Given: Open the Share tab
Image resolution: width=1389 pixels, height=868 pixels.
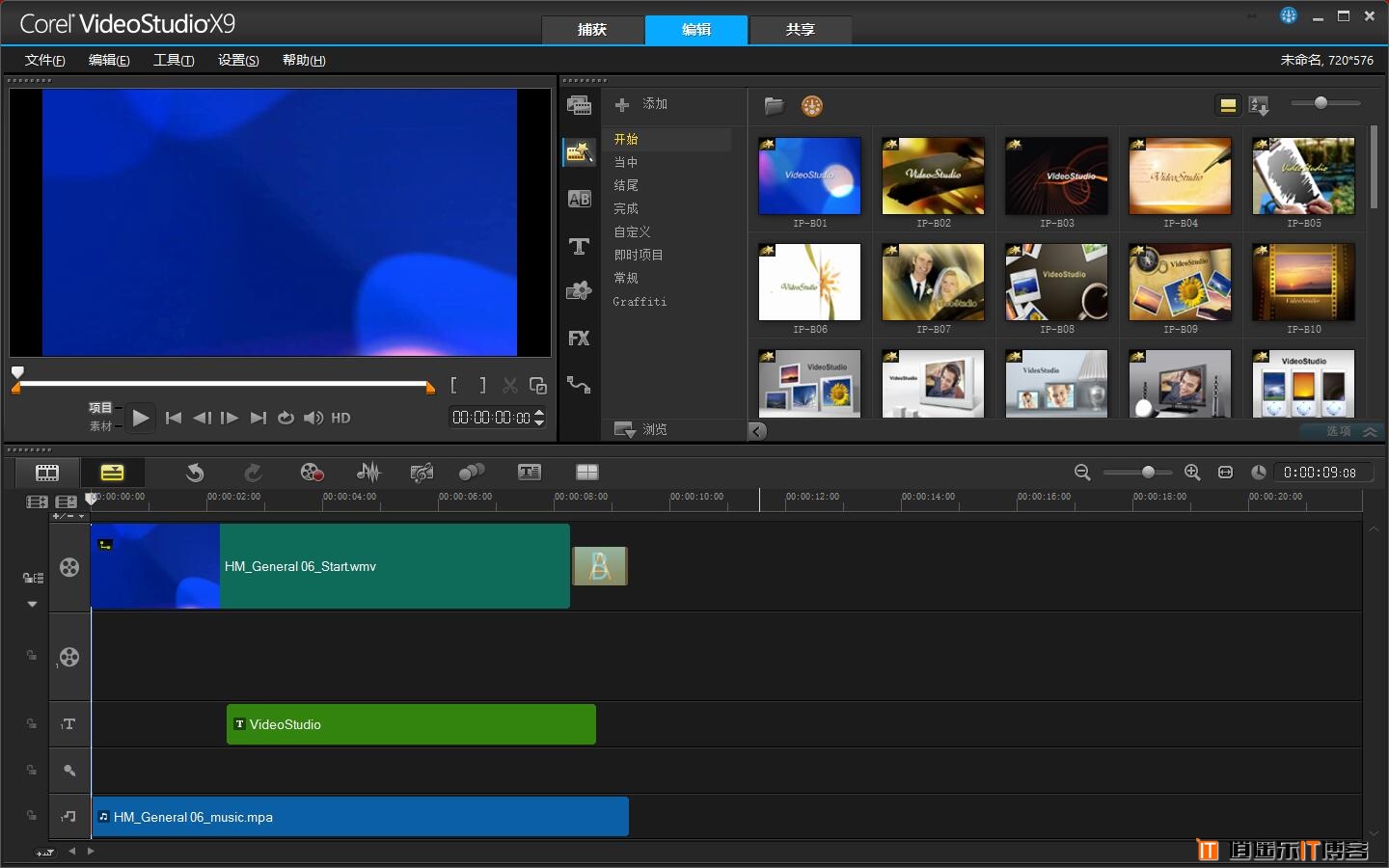Looking at the screenshot, I should click(801, 30).
